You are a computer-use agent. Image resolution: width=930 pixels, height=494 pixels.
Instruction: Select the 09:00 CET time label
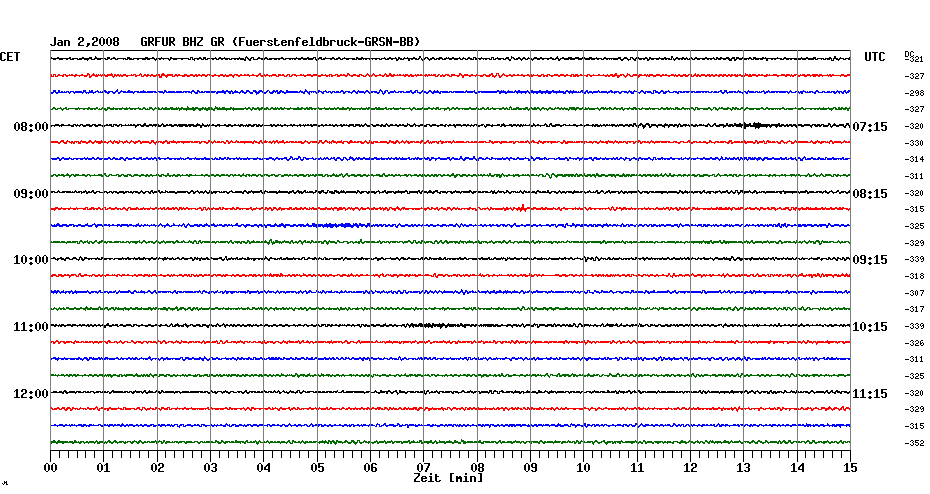click(31, 194)
